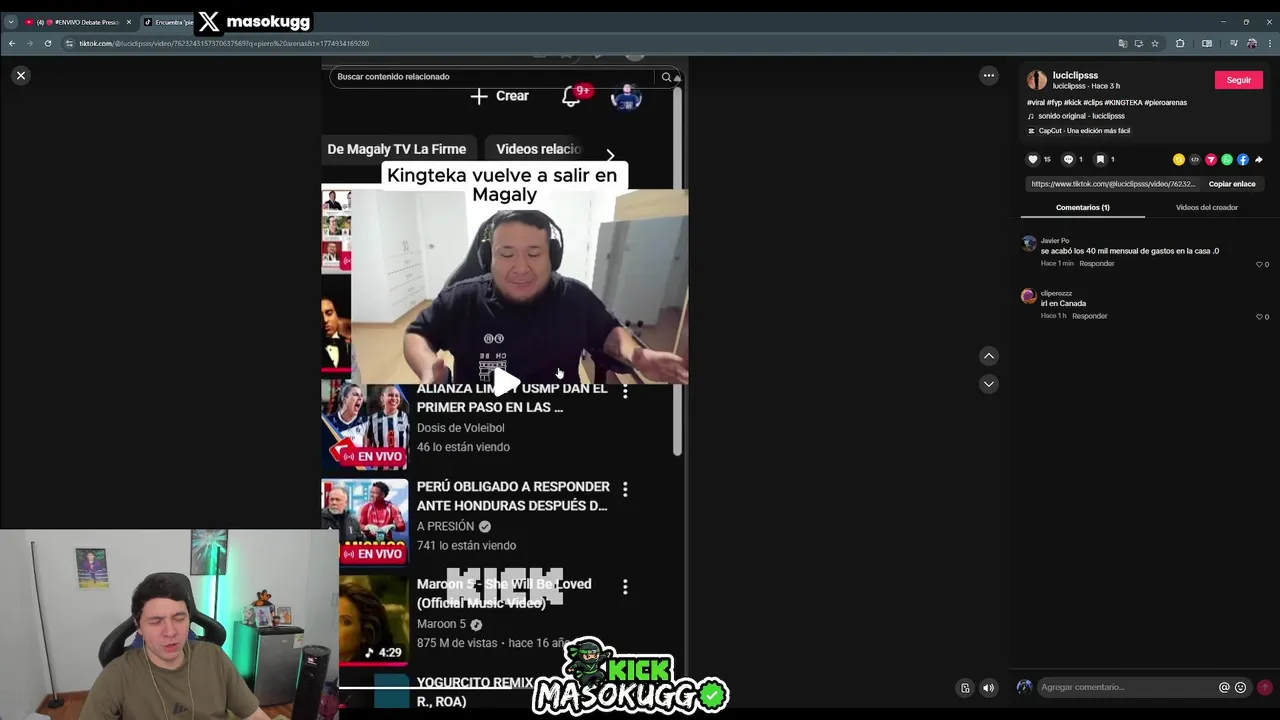Send to friends via red paper-plane icon
This screenshot has width=1280, height=720.
point(1211,160)
